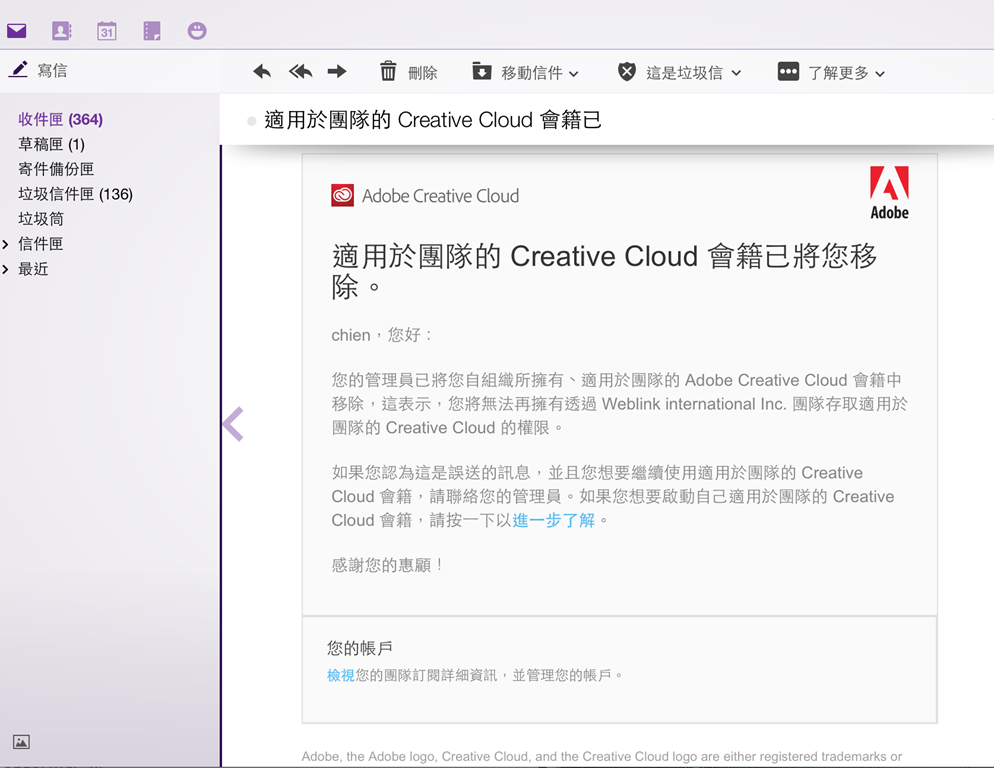Image resolution: width=994 pixels, height=768 pixels.
Task: Click the 刪除 delete button
Action: (x=423, y=73)
